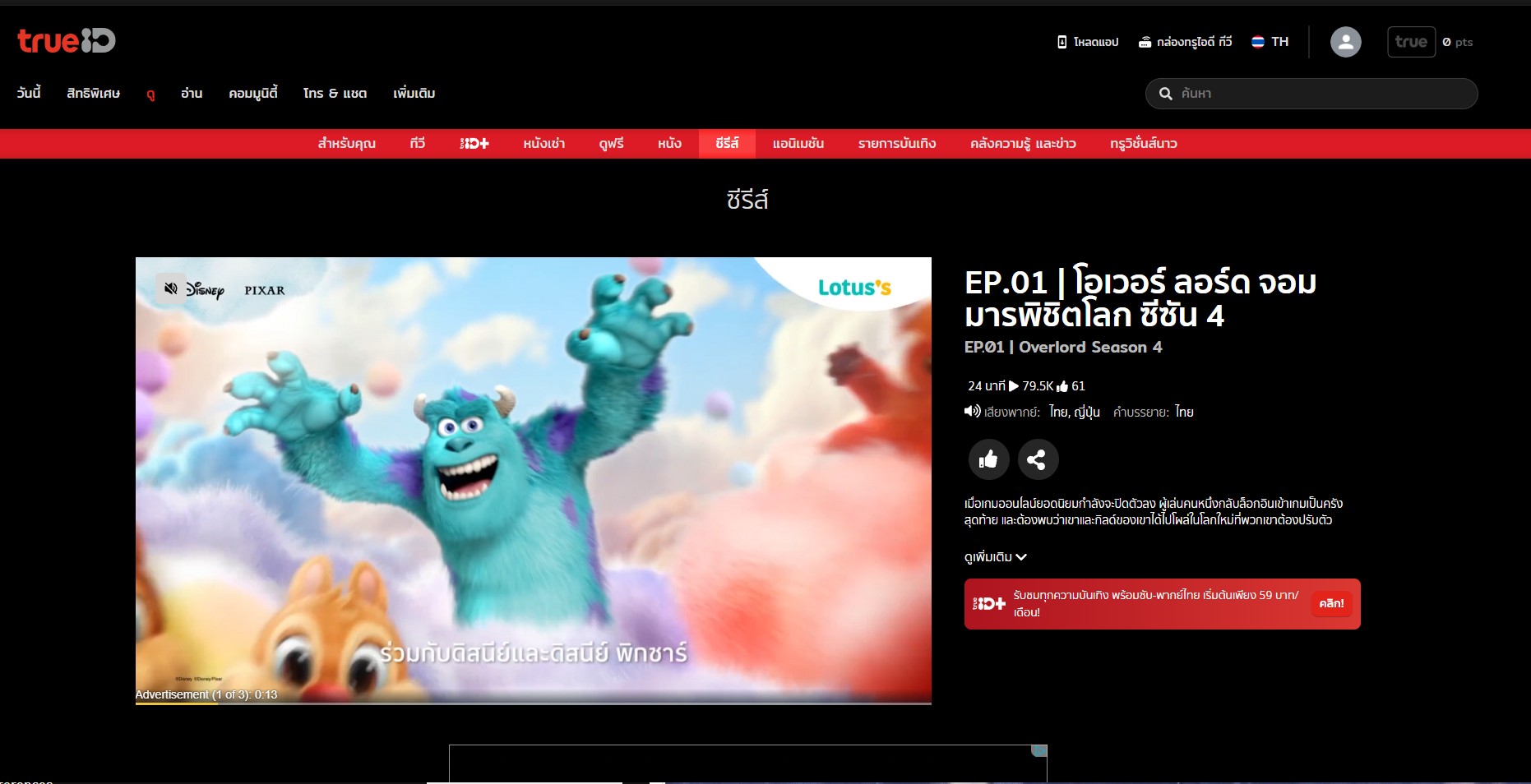Expand the description with ดูเพิ่มเติม
The image size is (1531, 784).
pyautogui.click(x=996, y=557)
